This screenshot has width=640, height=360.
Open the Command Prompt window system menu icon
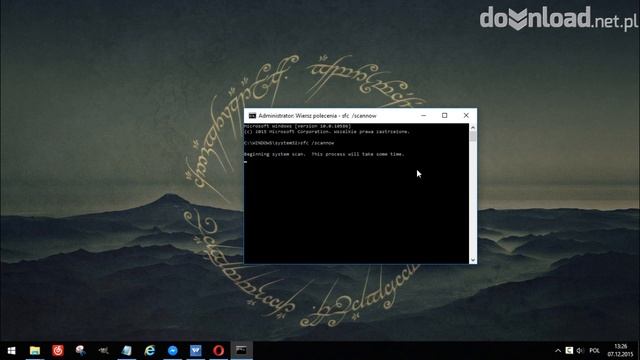pyautogui.click(x=252, y=116)
